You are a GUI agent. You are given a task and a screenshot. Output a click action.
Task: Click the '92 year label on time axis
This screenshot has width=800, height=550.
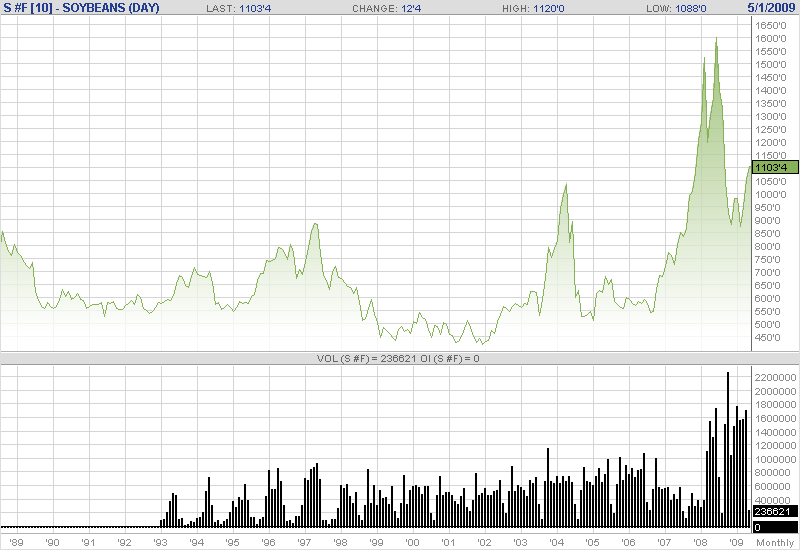124,542
